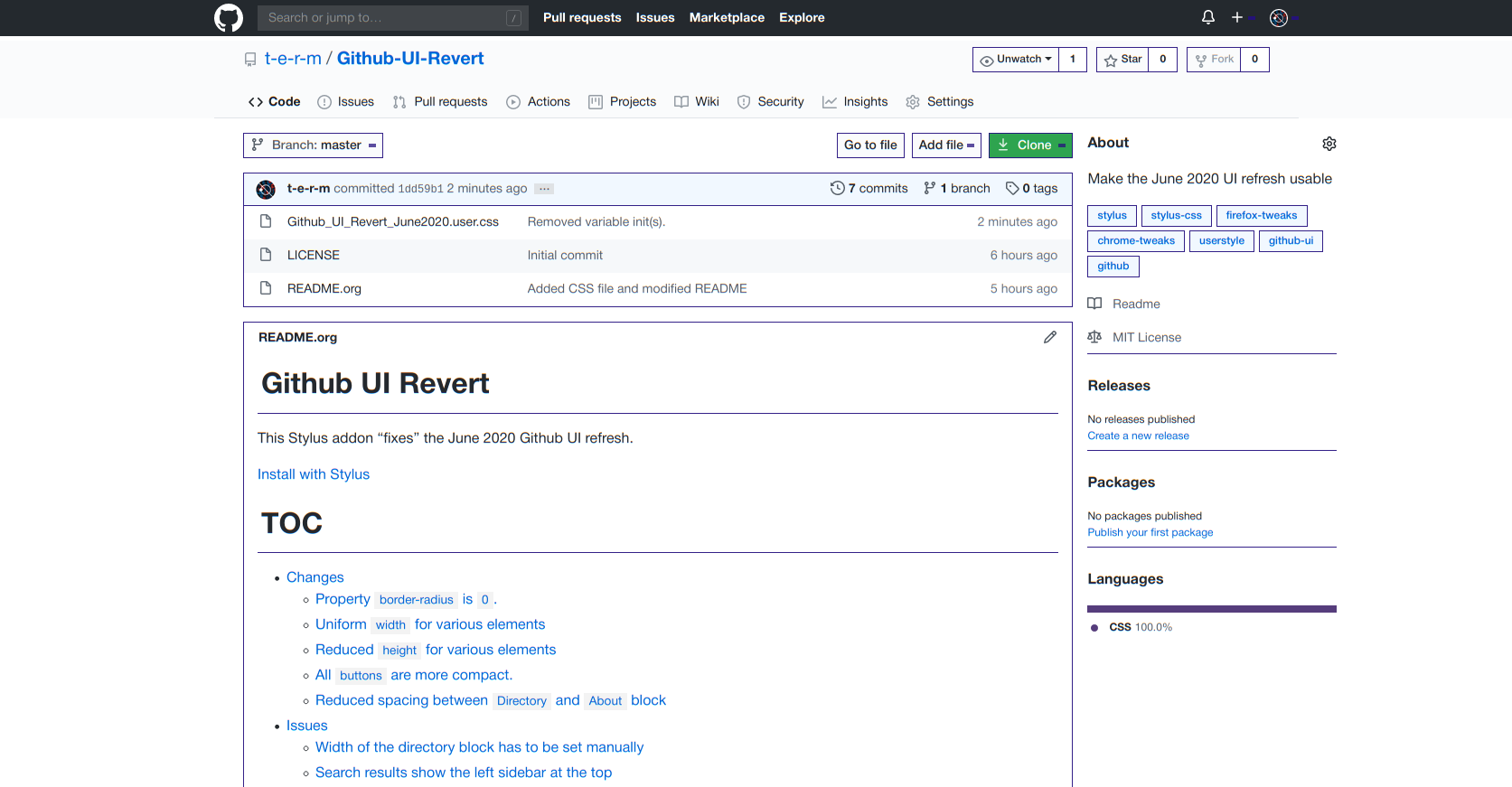Select the firefox-tweaks topic tag
This screenshot has width=1512, height=787.
(1262, 216)
